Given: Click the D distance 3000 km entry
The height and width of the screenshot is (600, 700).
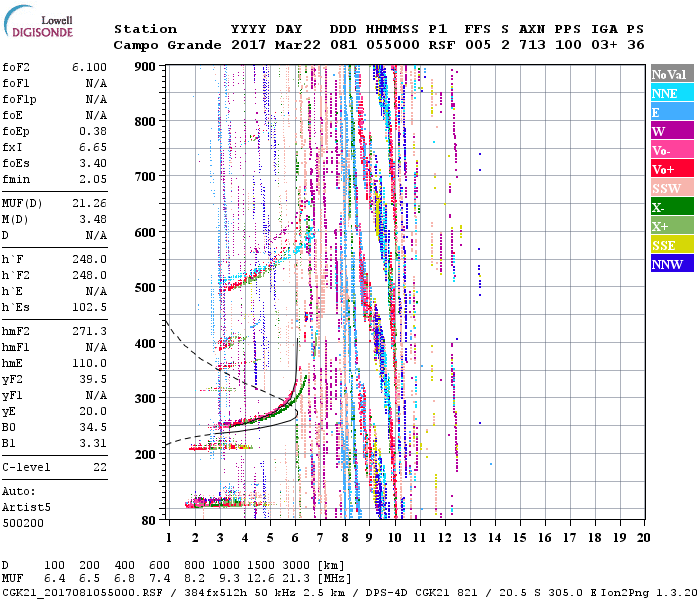Looking at the screenshot, I should click(x=295, y=566).
